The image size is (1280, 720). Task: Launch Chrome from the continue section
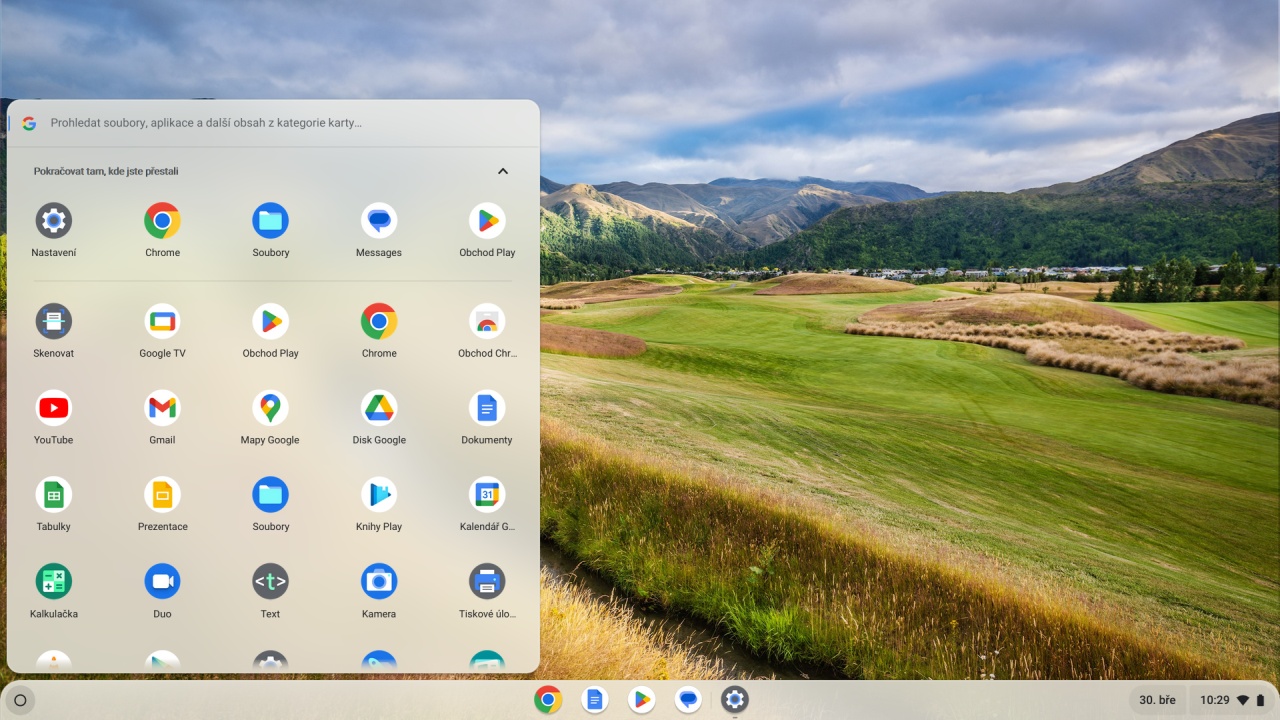[x=162, y=231]
